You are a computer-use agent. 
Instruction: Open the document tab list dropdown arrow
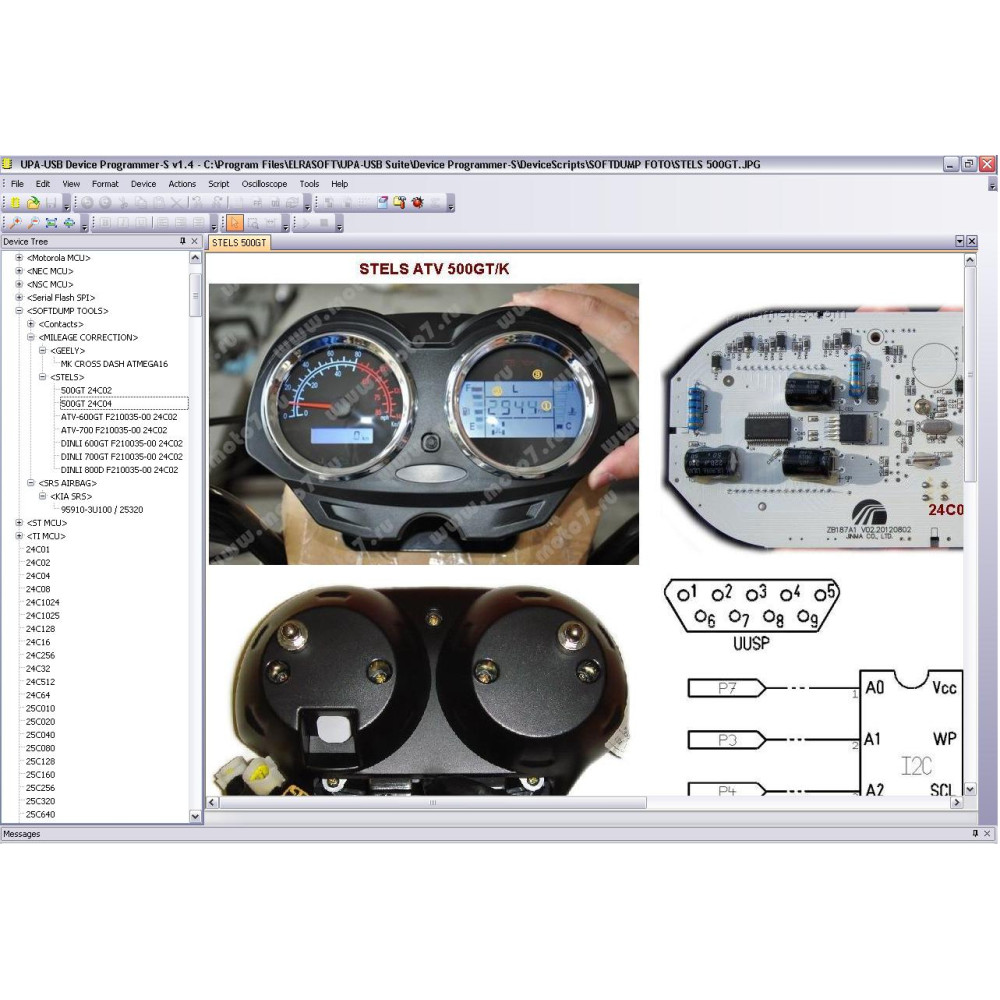959,241
